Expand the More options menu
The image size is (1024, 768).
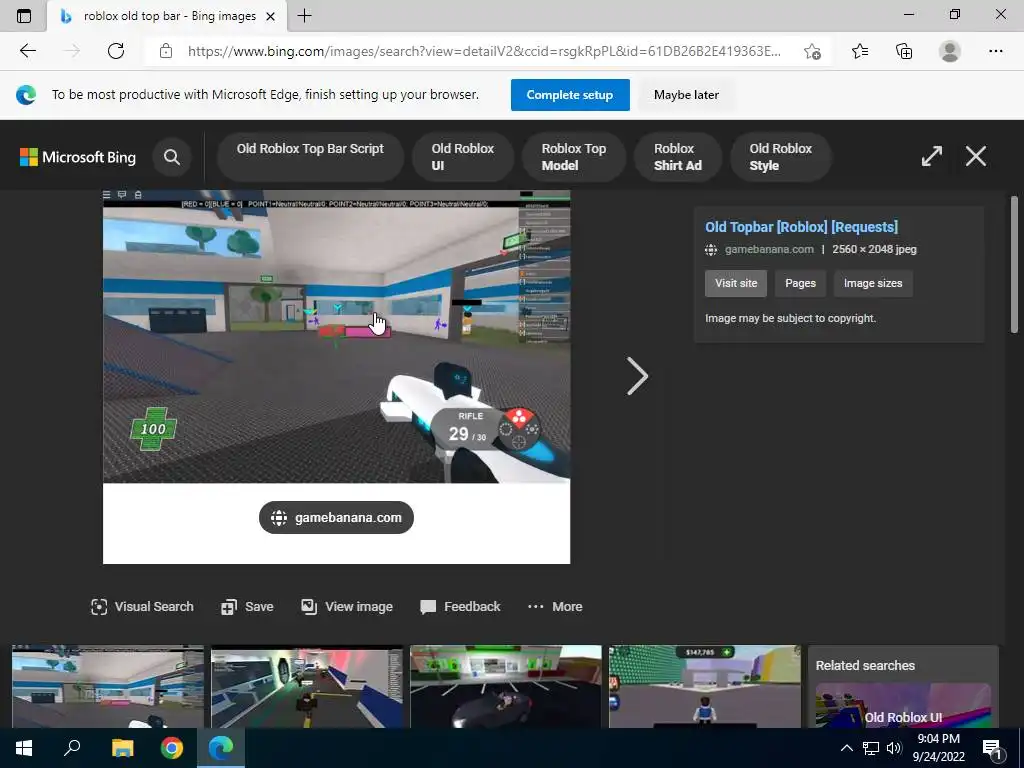pyautogui.click(x=554, y=607)
